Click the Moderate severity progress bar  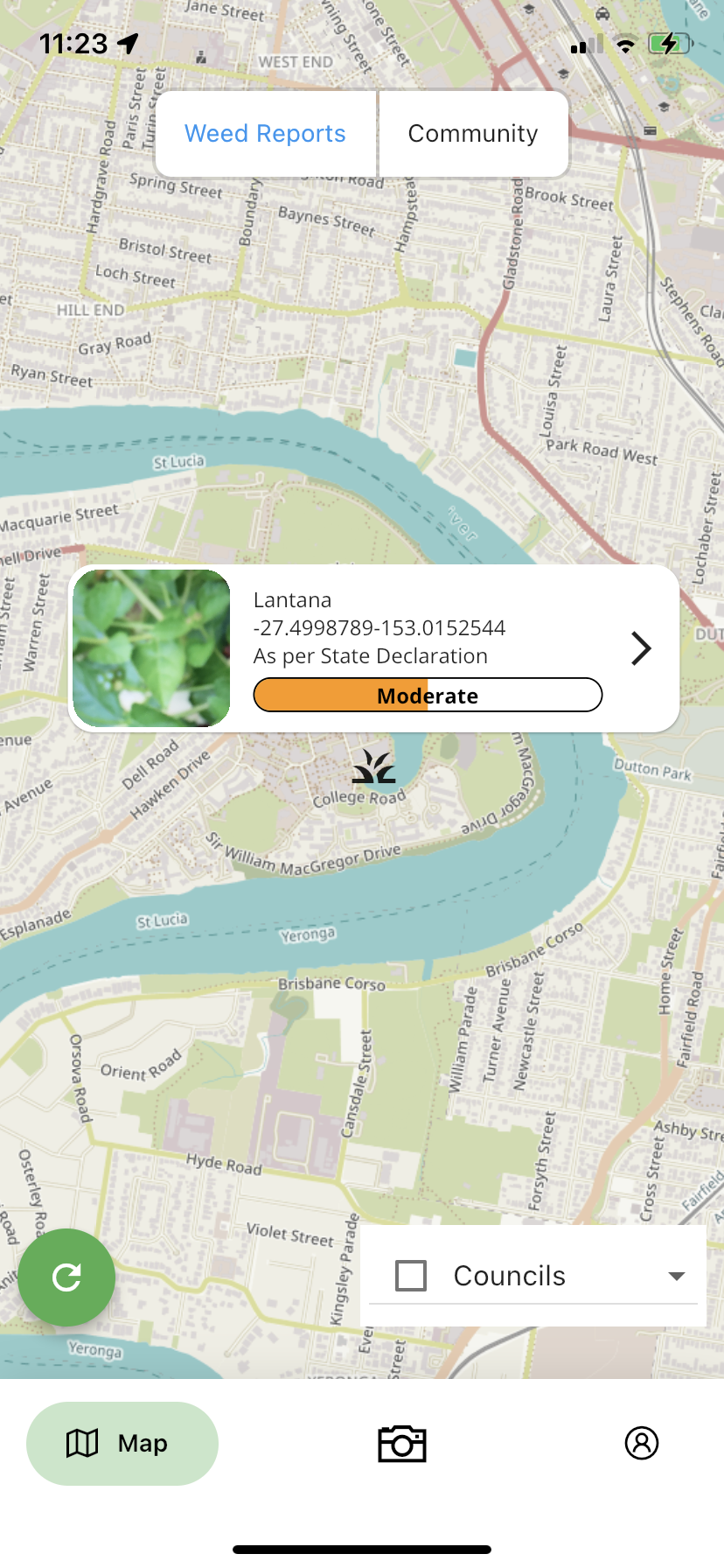tap(428, 695)
